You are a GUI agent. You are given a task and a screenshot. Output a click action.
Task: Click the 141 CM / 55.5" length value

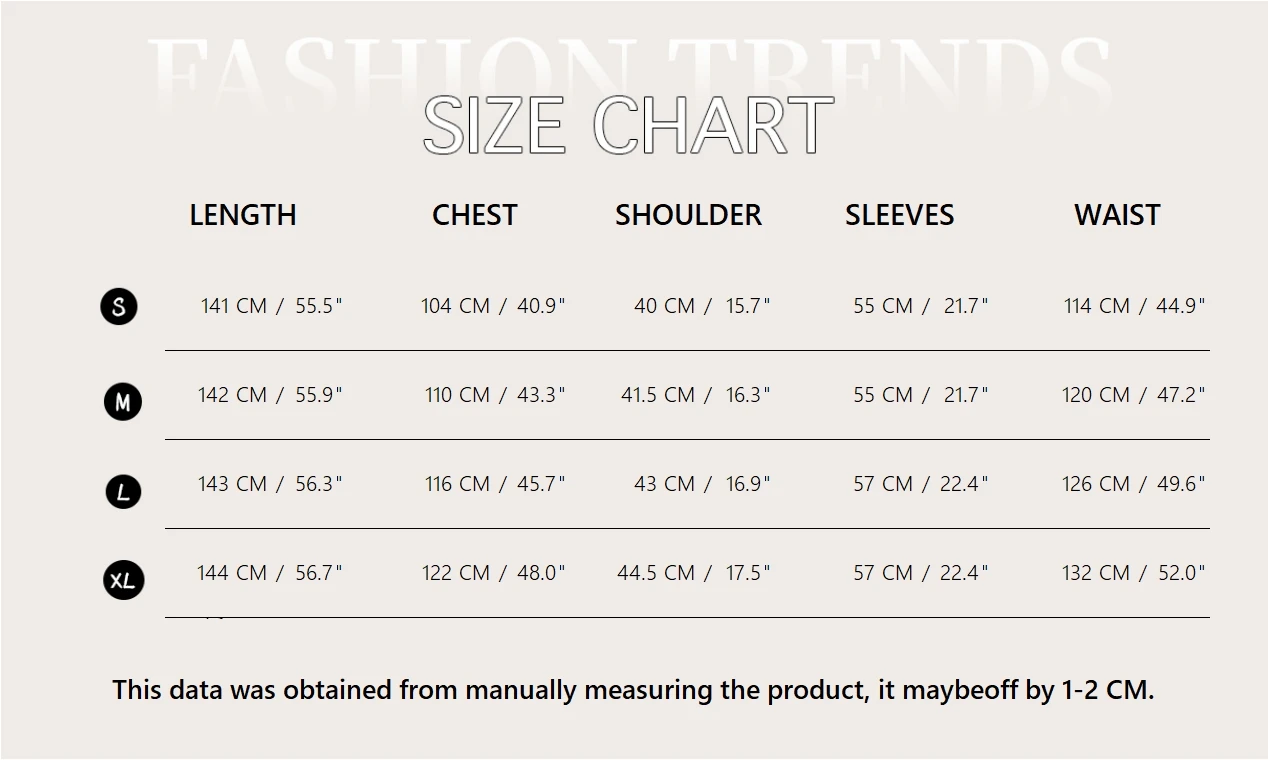click(271, 306)
